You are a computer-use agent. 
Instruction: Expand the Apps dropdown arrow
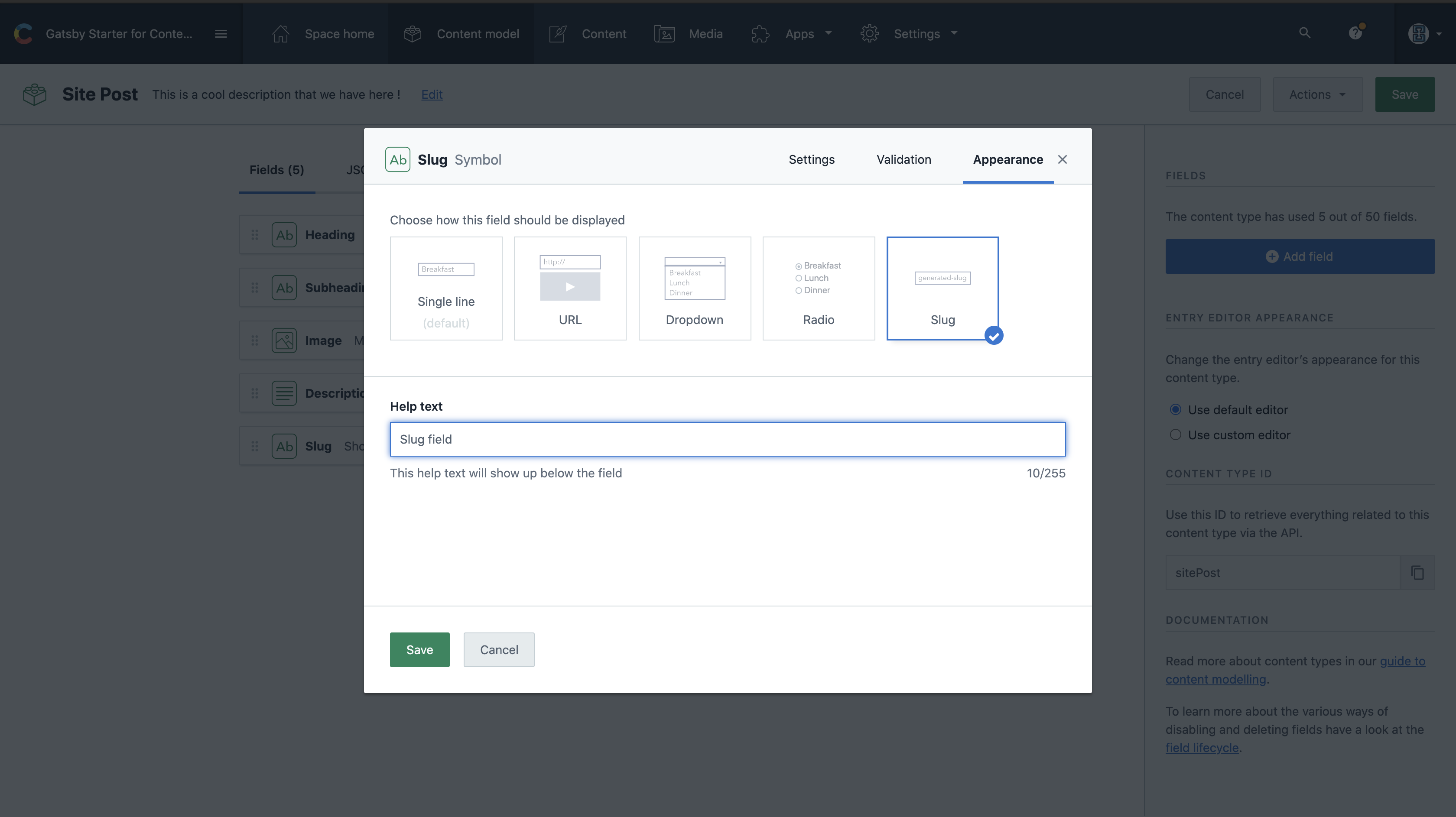829,33
